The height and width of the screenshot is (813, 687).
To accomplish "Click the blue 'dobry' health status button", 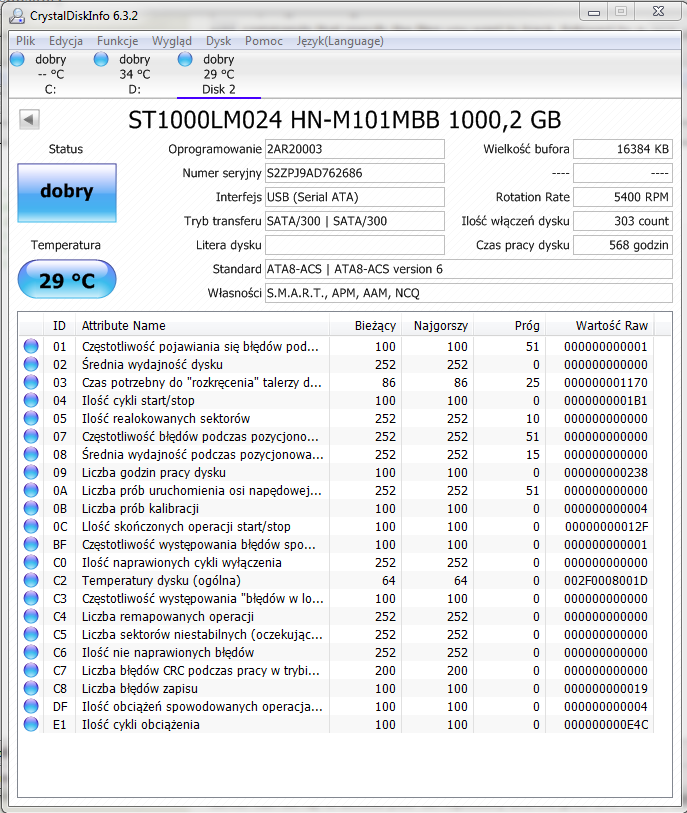I will click(x=67, y=192).
